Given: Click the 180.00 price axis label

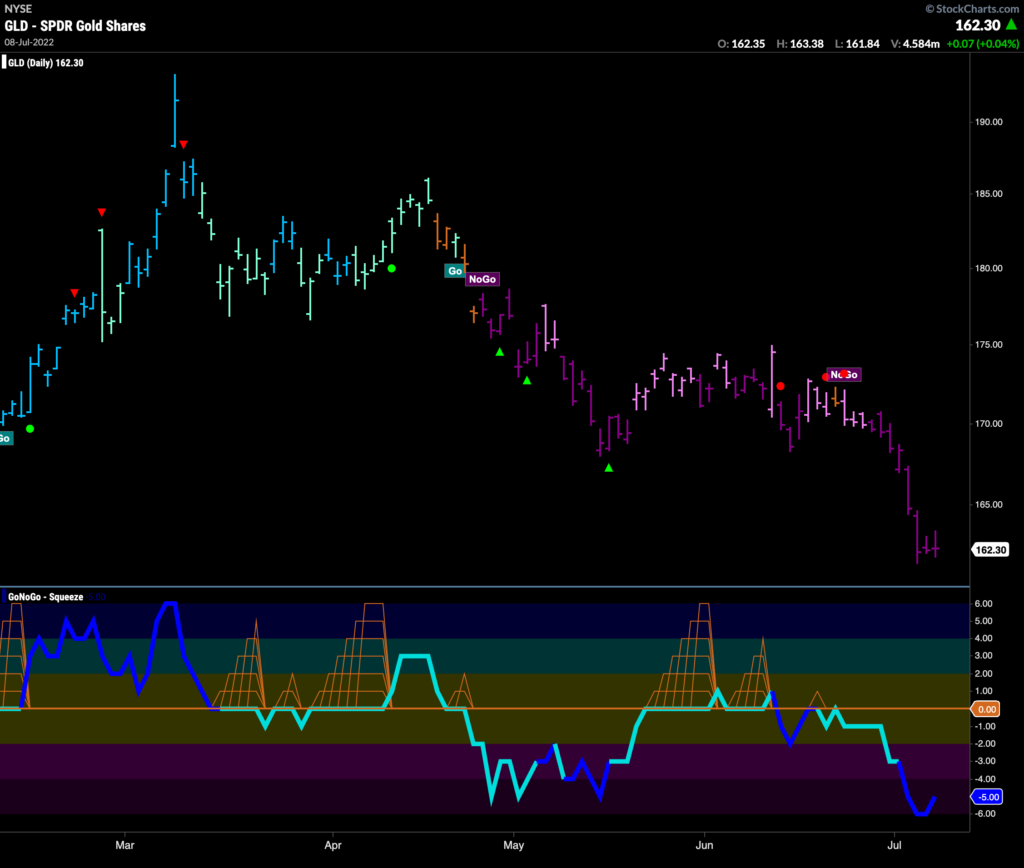Looking at the screenshot, I should point(989,268).
